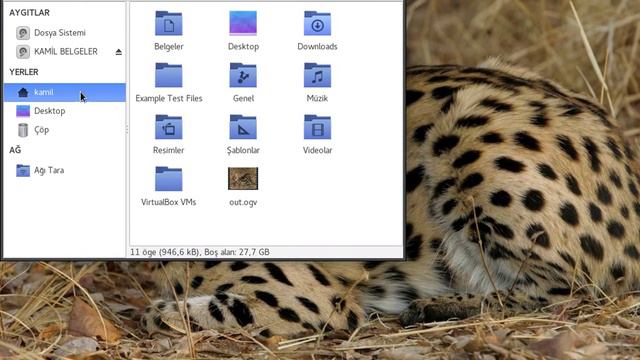This screenshot has height=360, width=640.
Task: Select the out.ogv video thumbnail
Action: point(243,179)
